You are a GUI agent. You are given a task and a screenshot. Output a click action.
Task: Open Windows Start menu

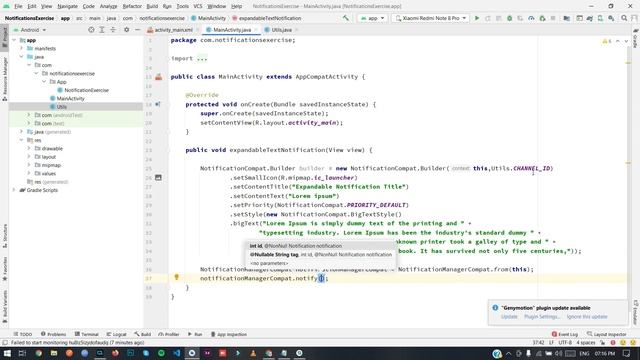(x=7, y=353)
